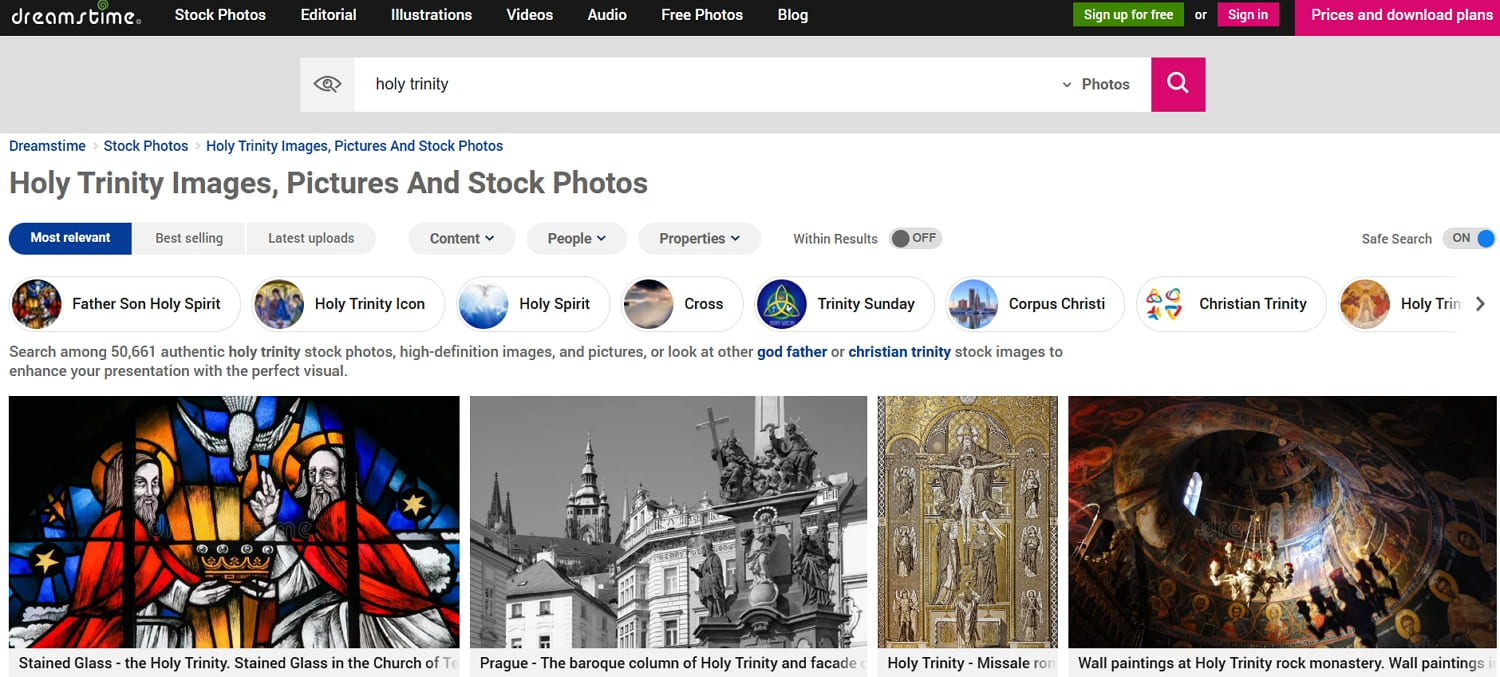1500x677 pixels.
Task: Click the Holy Trinity Icon chip thumbnail
Action: click(x=279, y=304)
